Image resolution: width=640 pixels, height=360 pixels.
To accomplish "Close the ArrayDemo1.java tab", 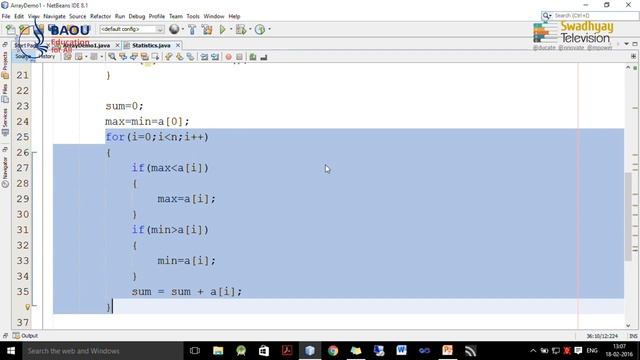I will (x=118, y=45).
